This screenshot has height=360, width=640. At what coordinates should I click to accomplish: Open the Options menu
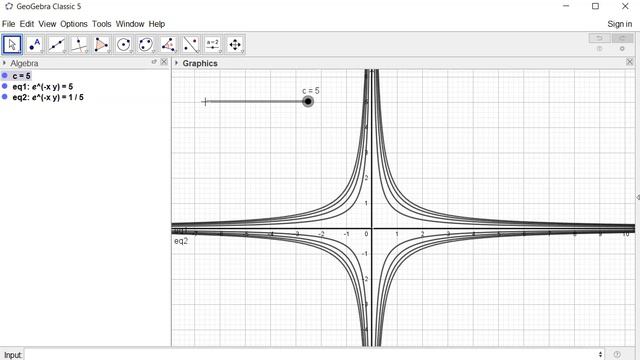point(74,24)
